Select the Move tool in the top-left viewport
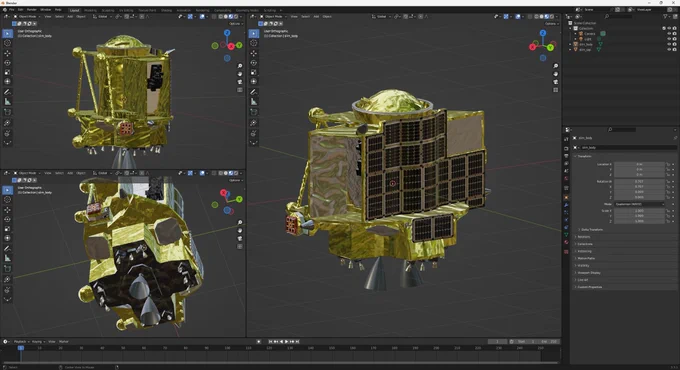Image resolution: width=680 pixels, height=370 pixels. pyautogui.click(x=7, y=53)
